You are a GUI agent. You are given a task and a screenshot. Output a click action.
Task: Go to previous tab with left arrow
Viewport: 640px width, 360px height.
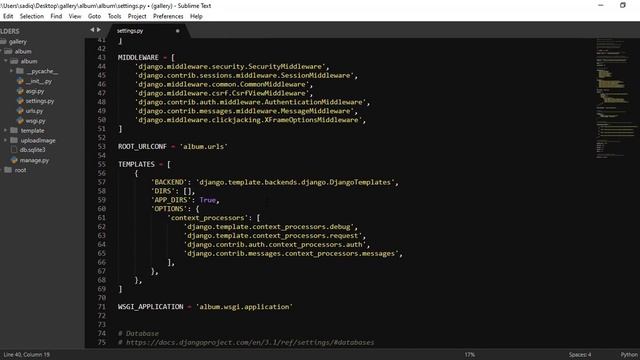[x=92, y=30]
